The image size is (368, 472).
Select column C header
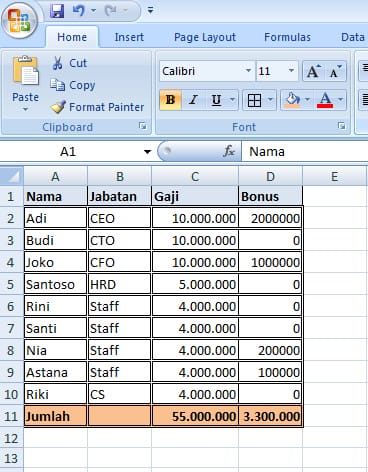coord(195,176)
